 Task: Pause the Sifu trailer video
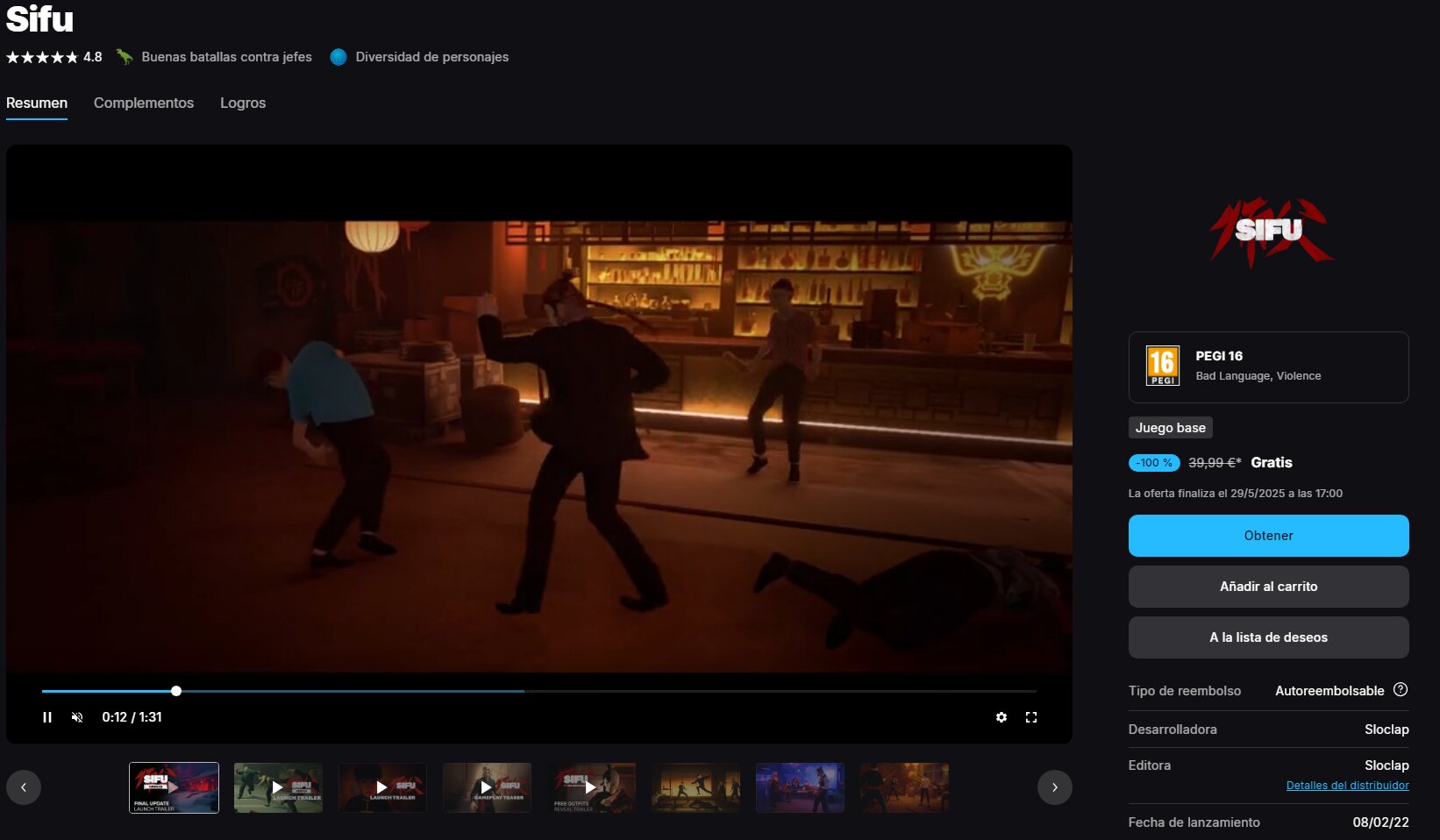47,717
